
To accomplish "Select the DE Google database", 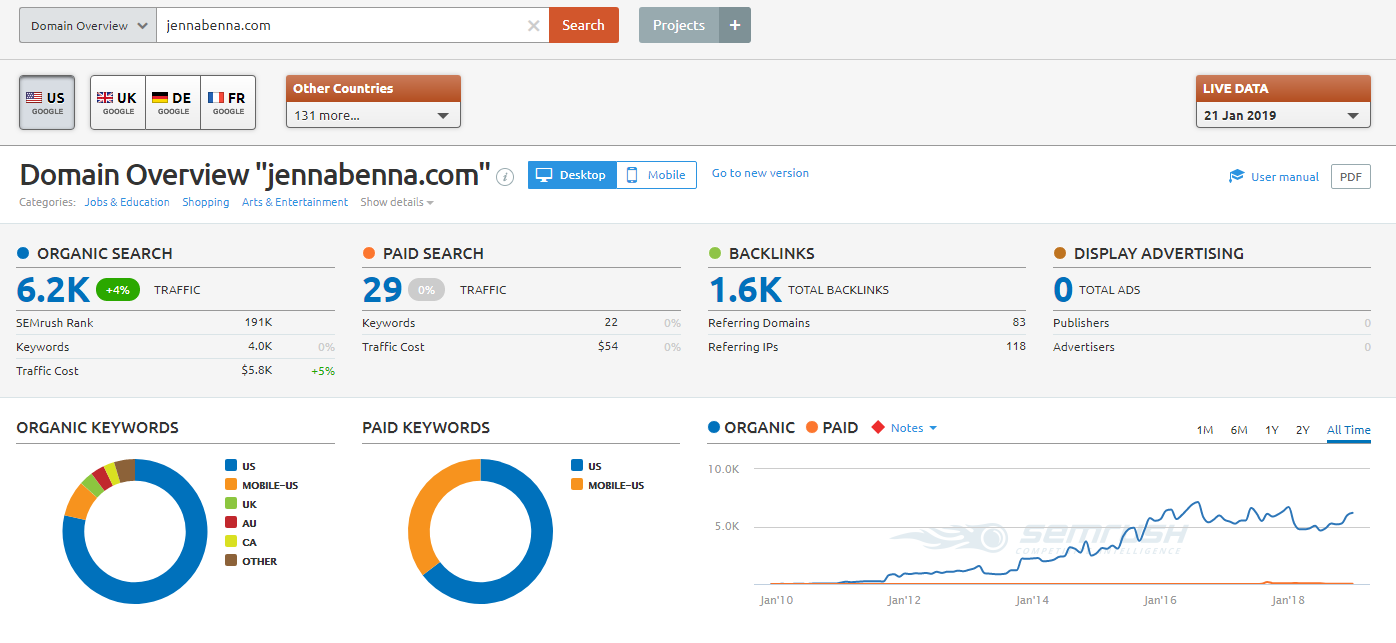I will pyautogui.click(x=173, y=102).
